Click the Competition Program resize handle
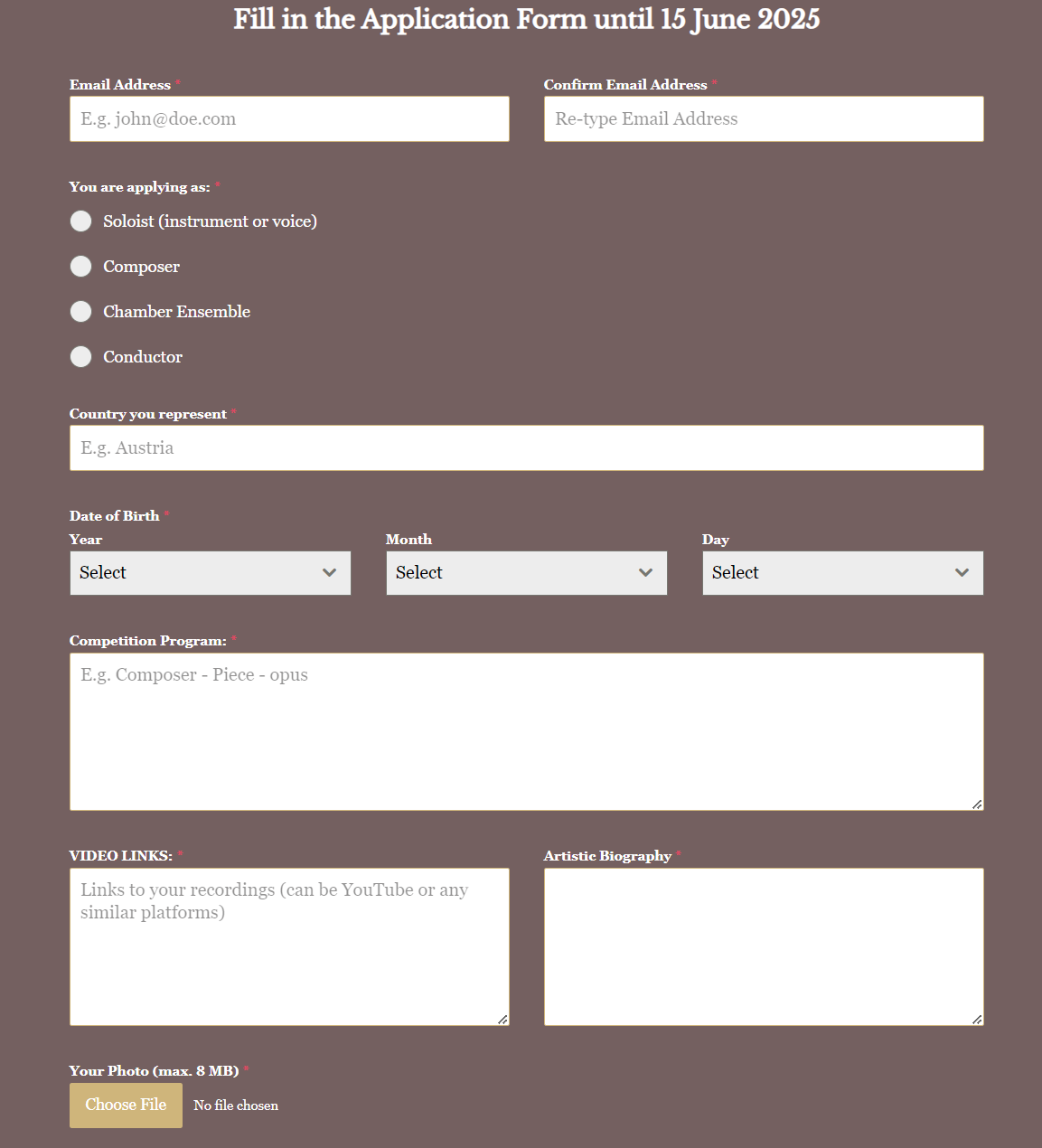1042x1148 pixels. (x=977, y=804)
